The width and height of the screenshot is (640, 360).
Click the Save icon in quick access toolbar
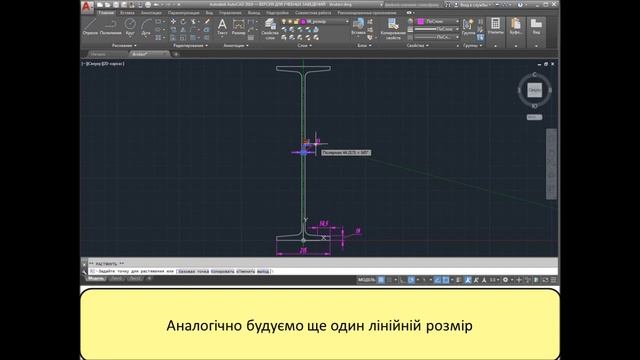coord(116,5)
